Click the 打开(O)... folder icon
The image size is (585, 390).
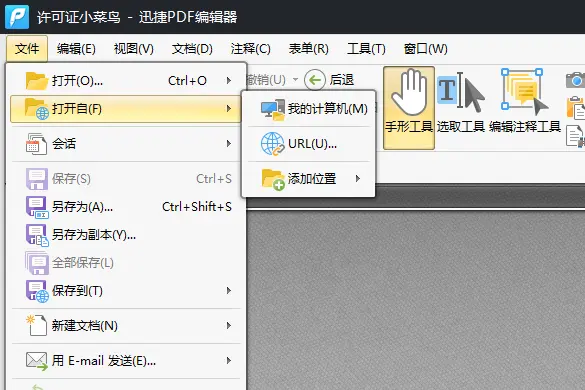coord(37,81)
